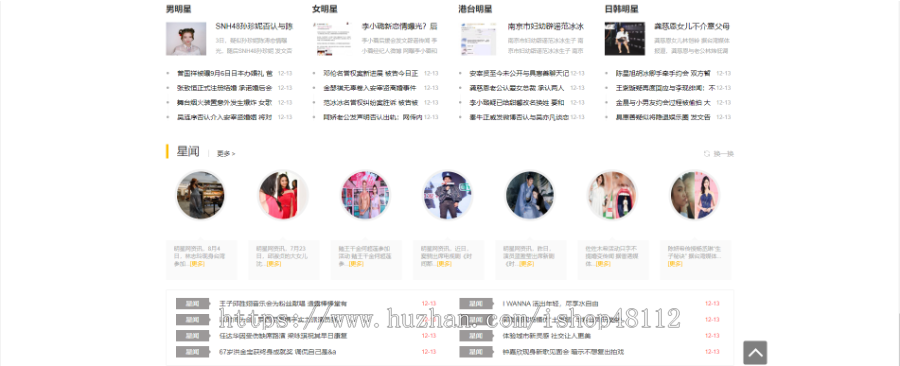Open the SNH48 article thumbnail under 男明星
Viewport: 900px width, 366px height.
[186, 38]
